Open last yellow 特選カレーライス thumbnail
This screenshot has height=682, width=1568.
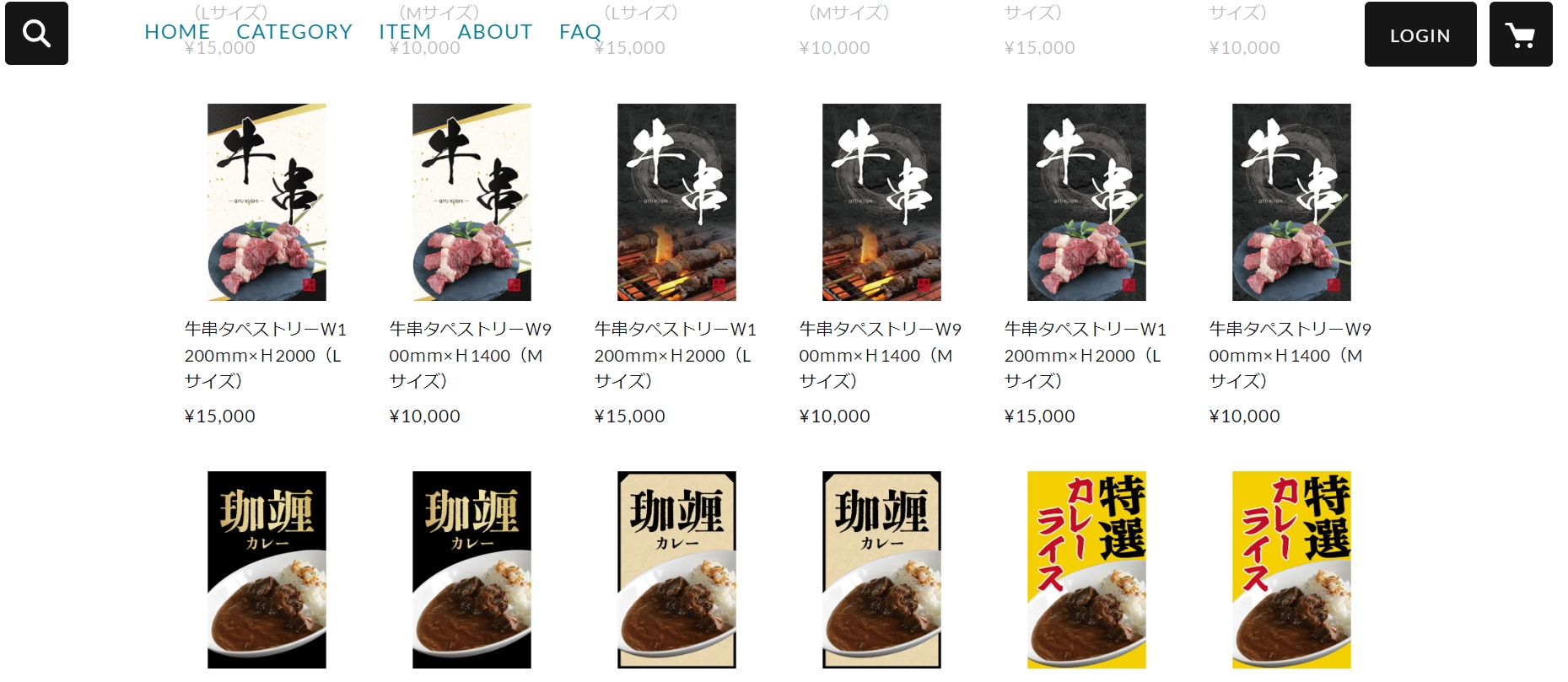pyautogui.click(x=1291, y=570)
